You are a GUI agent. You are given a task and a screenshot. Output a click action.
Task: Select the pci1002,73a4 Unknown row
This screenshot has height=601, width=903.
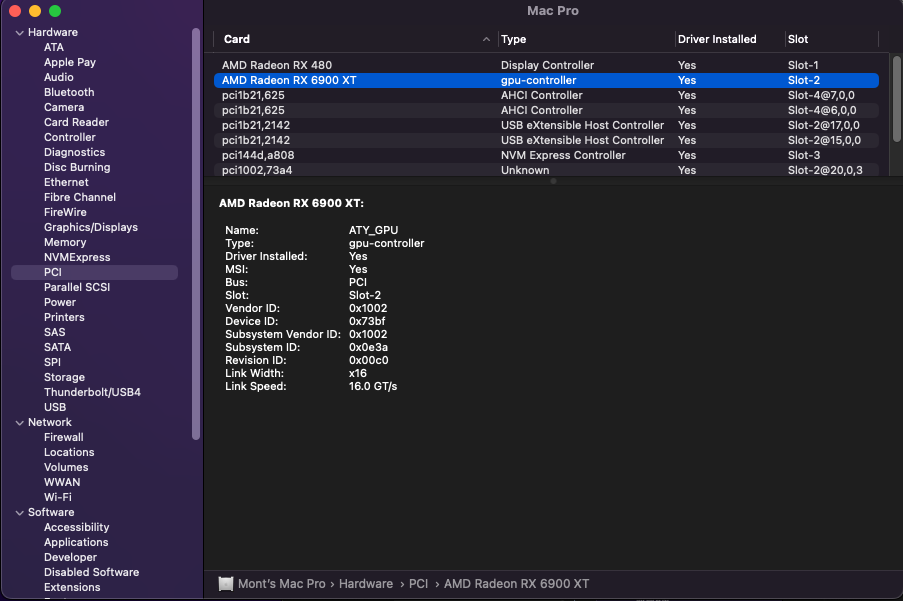click(x=546, y=170)
